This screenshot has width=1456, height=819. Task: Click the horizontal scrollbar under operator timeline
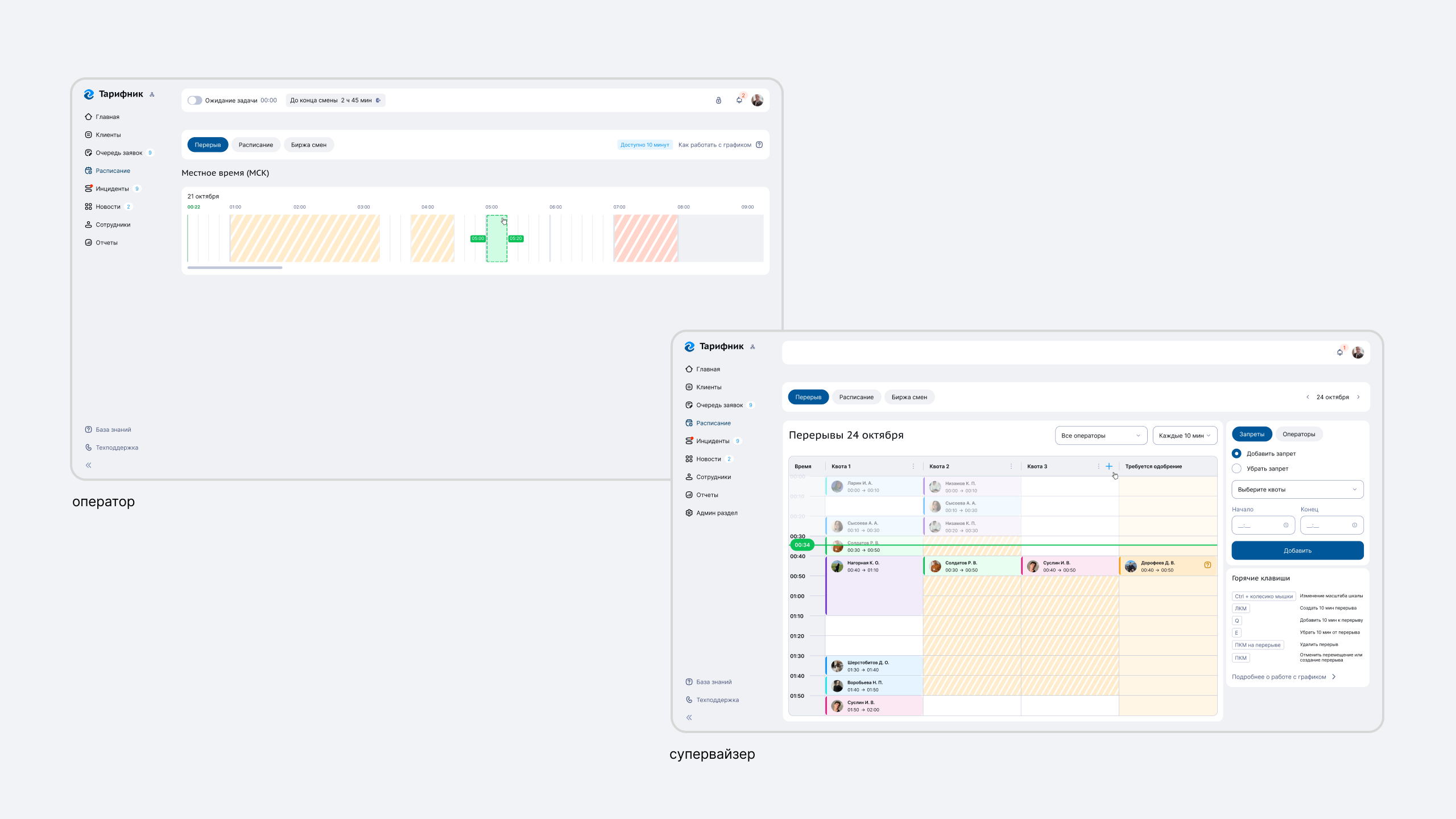click(234, 267)
